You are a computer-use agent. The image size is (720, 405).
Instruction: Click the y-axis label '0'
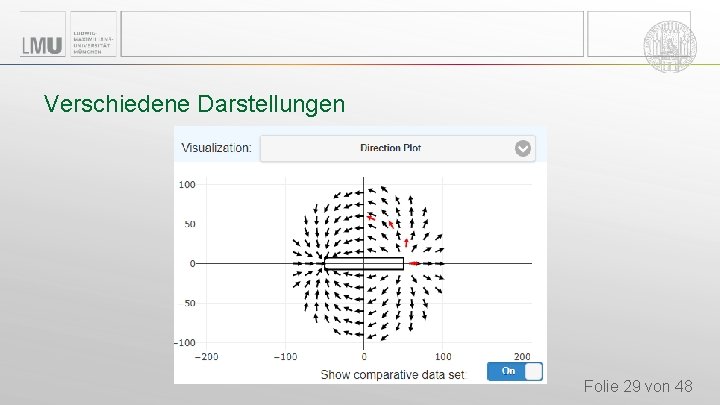(x=192, y=264)
